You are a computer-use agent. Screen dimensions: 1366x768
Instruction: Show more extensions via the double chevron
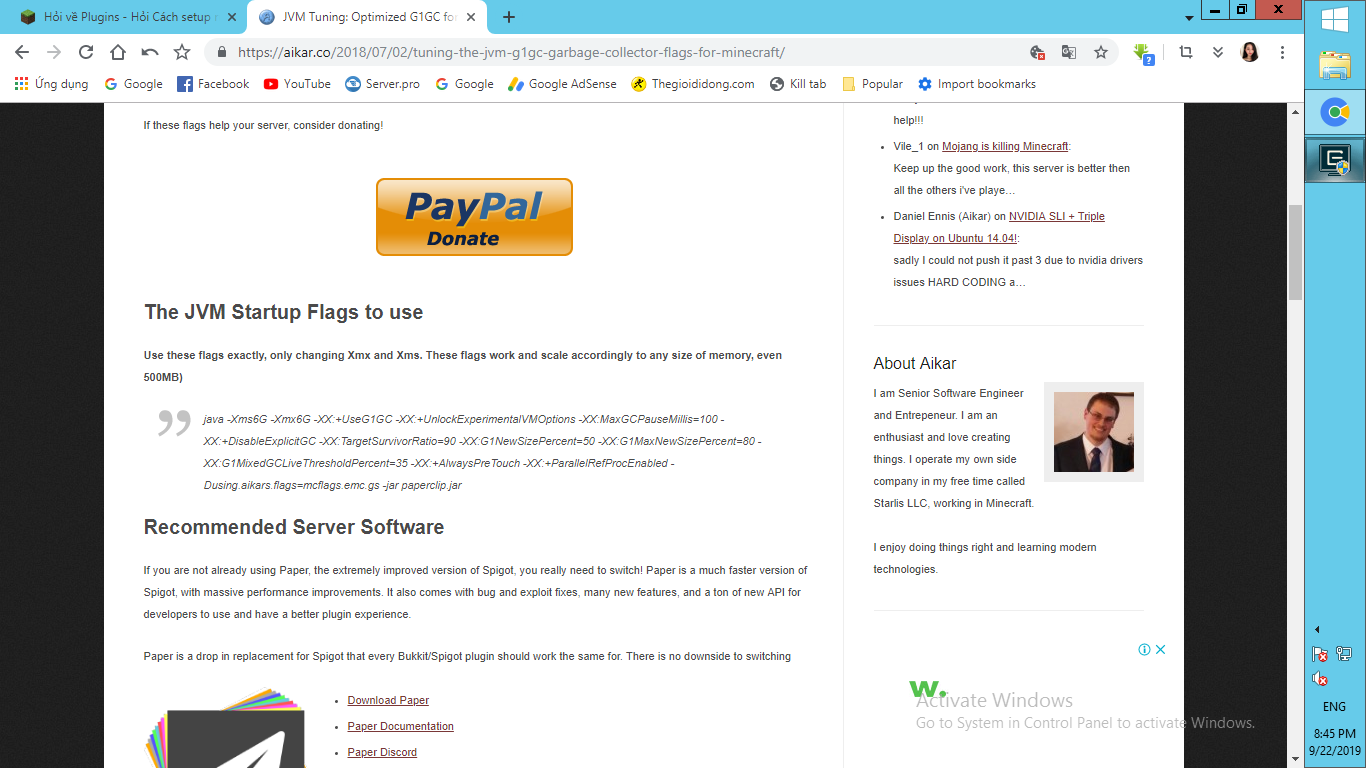point(1218,52)
